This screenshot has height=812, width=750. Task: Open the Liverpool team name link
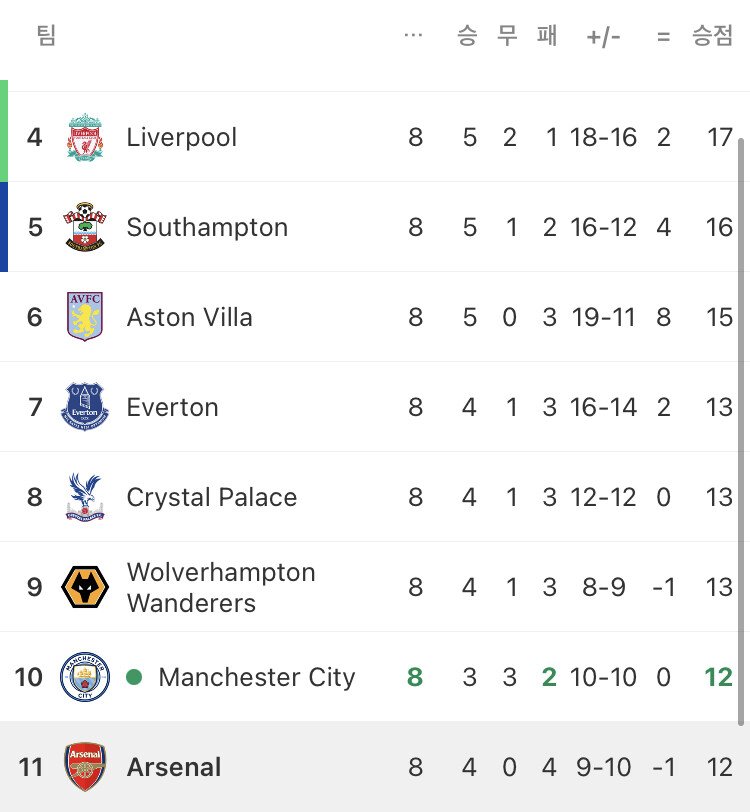182,137
